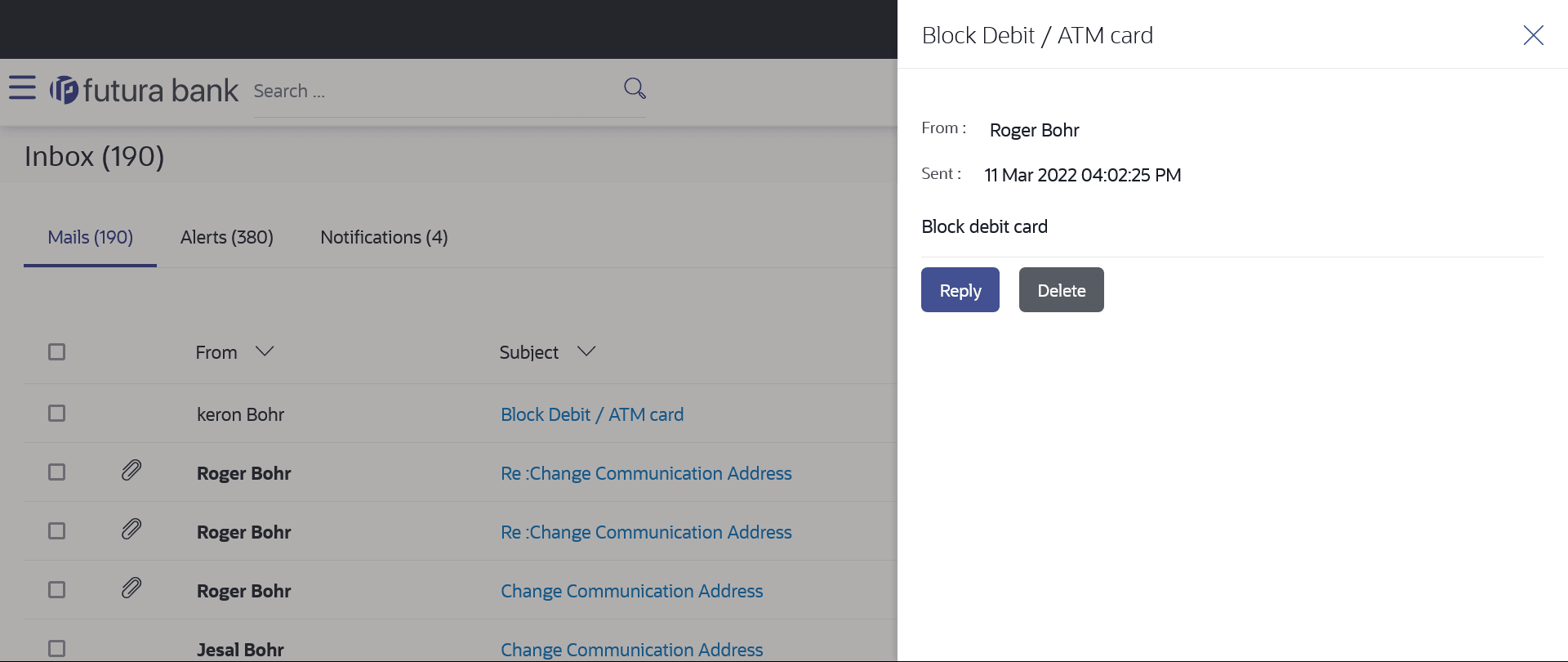Screen dimensions: 1568x662
Task: Click attachment icon on first Re :Change Communication Address mail
Action: (x=131, y=471)
